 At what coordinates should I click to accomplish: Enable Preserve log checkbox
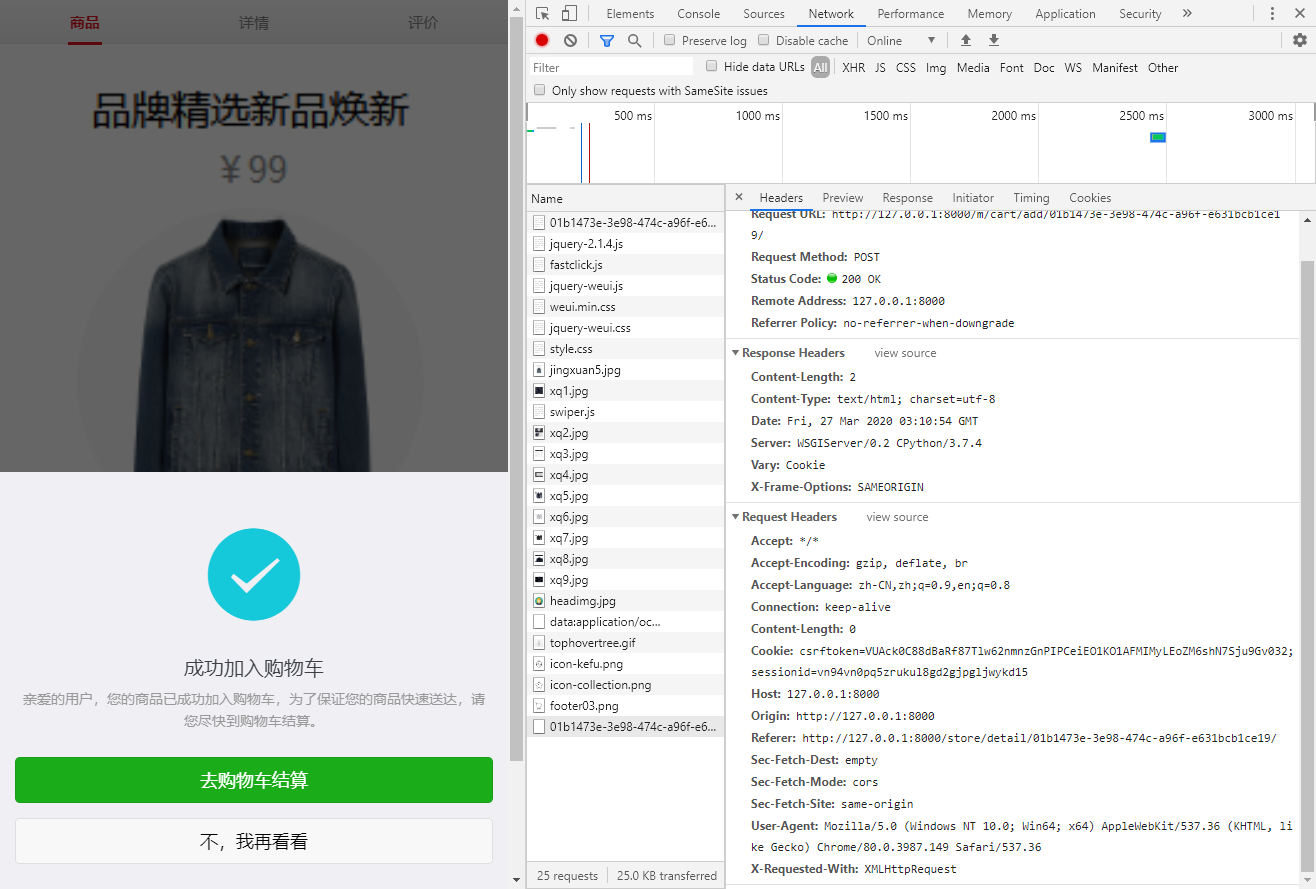click(670, 40)
